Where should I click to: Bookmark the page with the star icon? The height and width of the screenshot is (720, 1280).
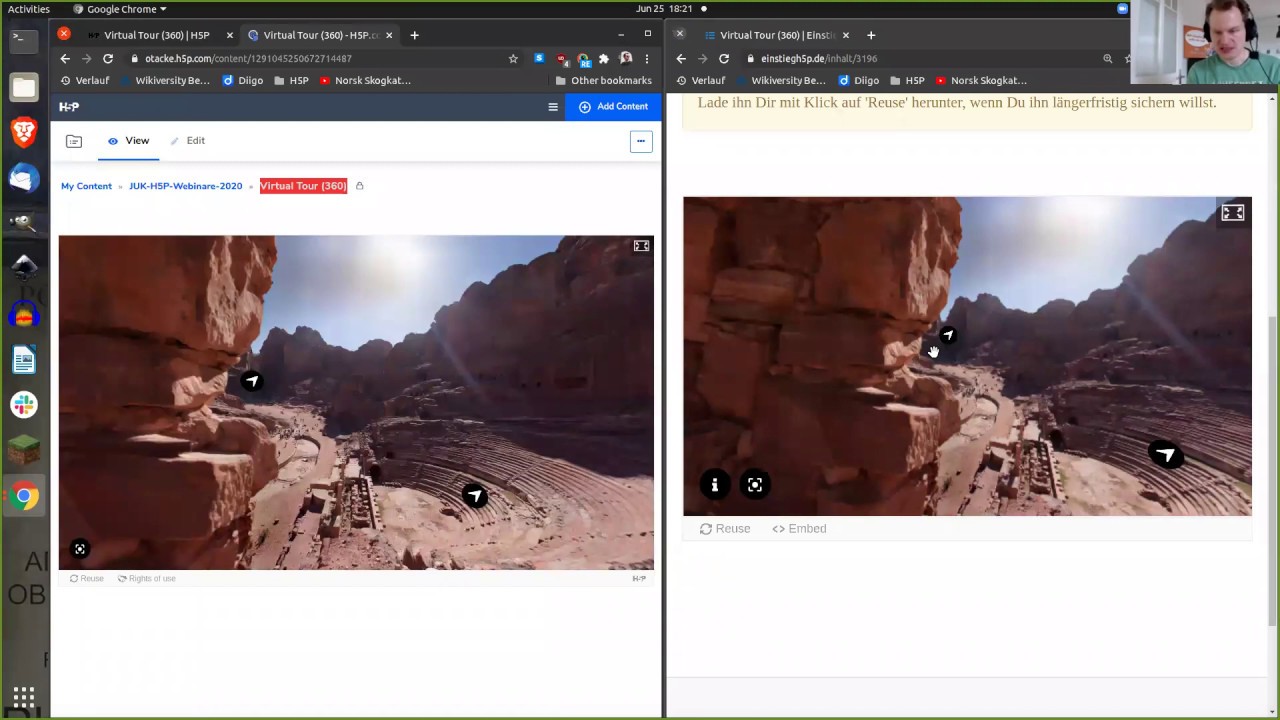click(x=513, y=59)
